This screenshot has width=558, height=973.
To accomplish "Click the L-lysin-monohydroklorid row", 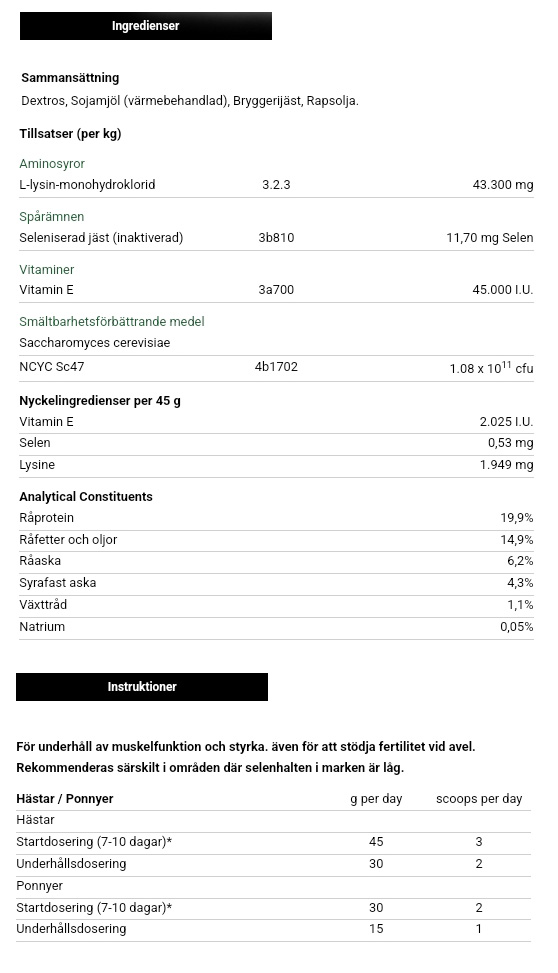I will 276,185.
